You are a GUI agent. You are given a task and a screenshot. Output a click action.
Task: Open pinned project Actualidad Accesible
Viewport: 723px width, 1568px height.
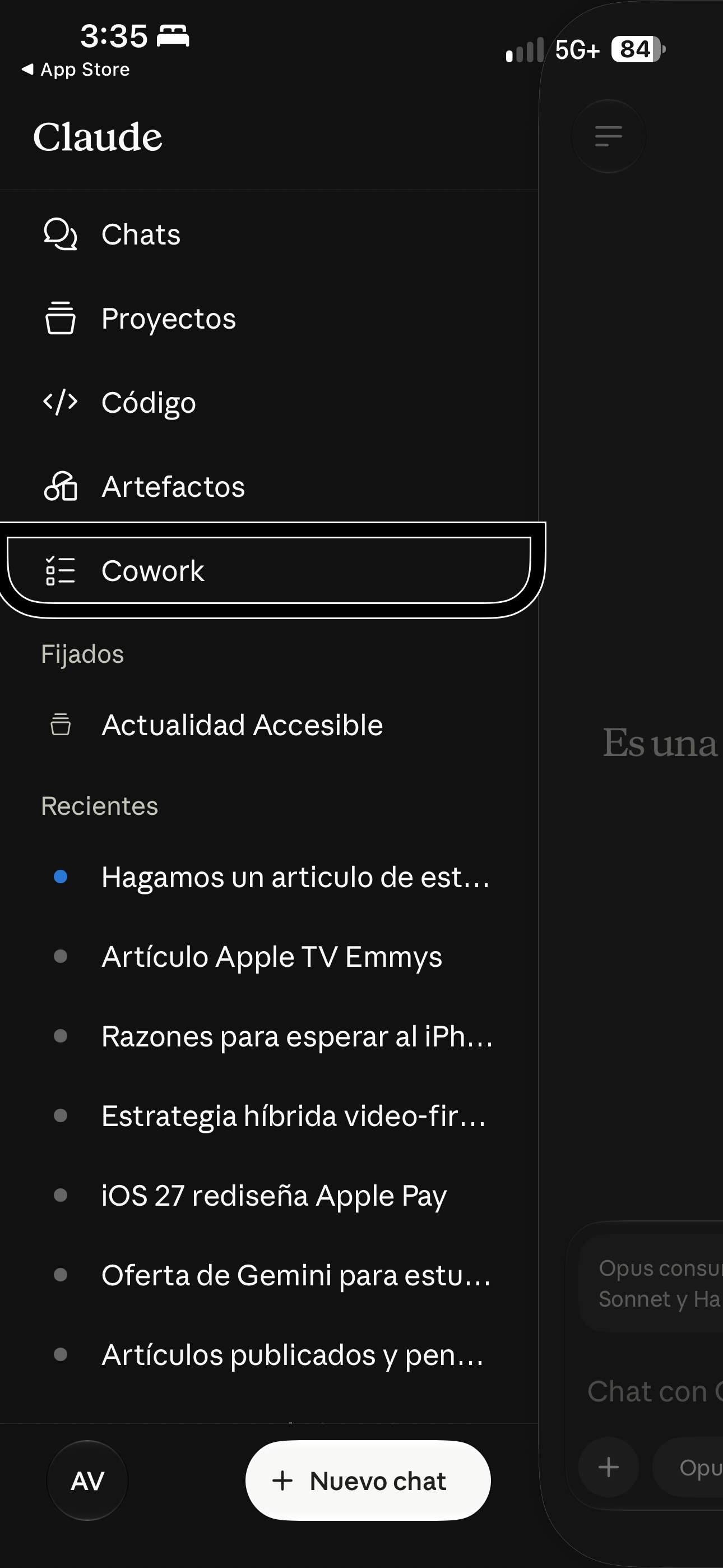pyautogui.click(x=269, y=725)
